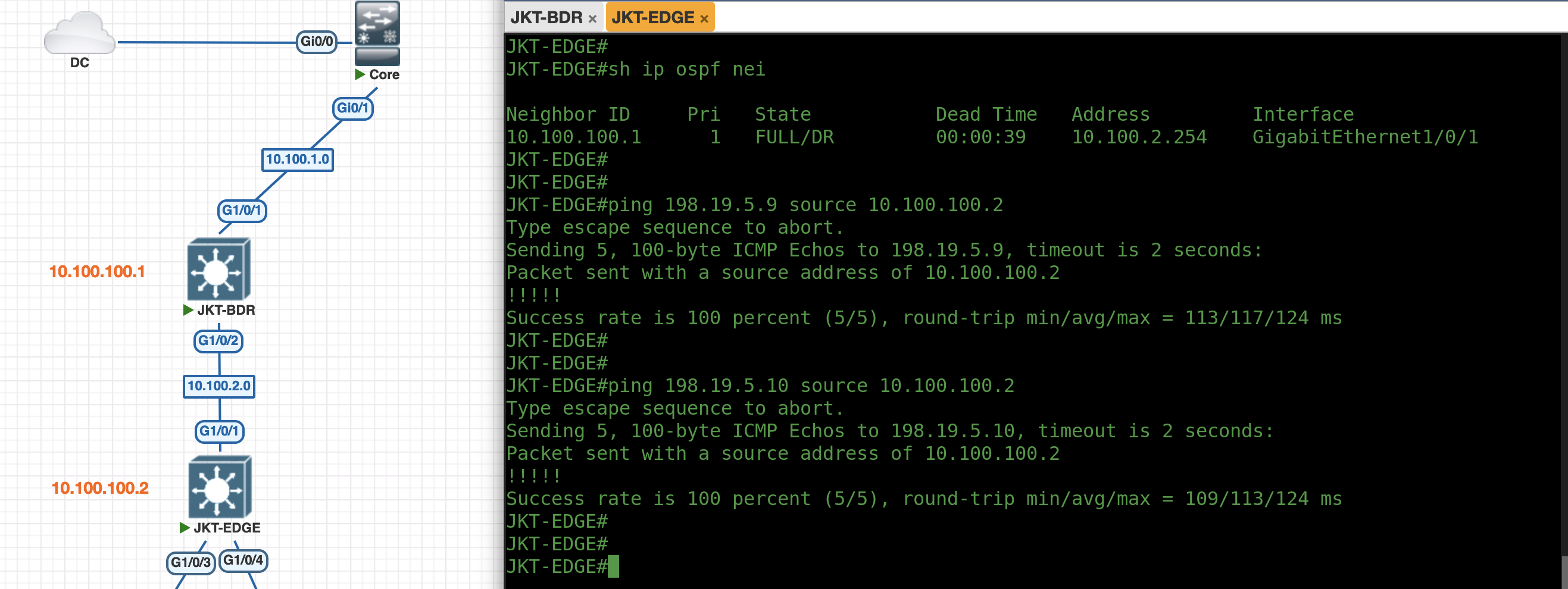The image size is (1568, 589).
Task: Click the green run arrow beside JKT-EDGE
Action: tap(185, 528)
